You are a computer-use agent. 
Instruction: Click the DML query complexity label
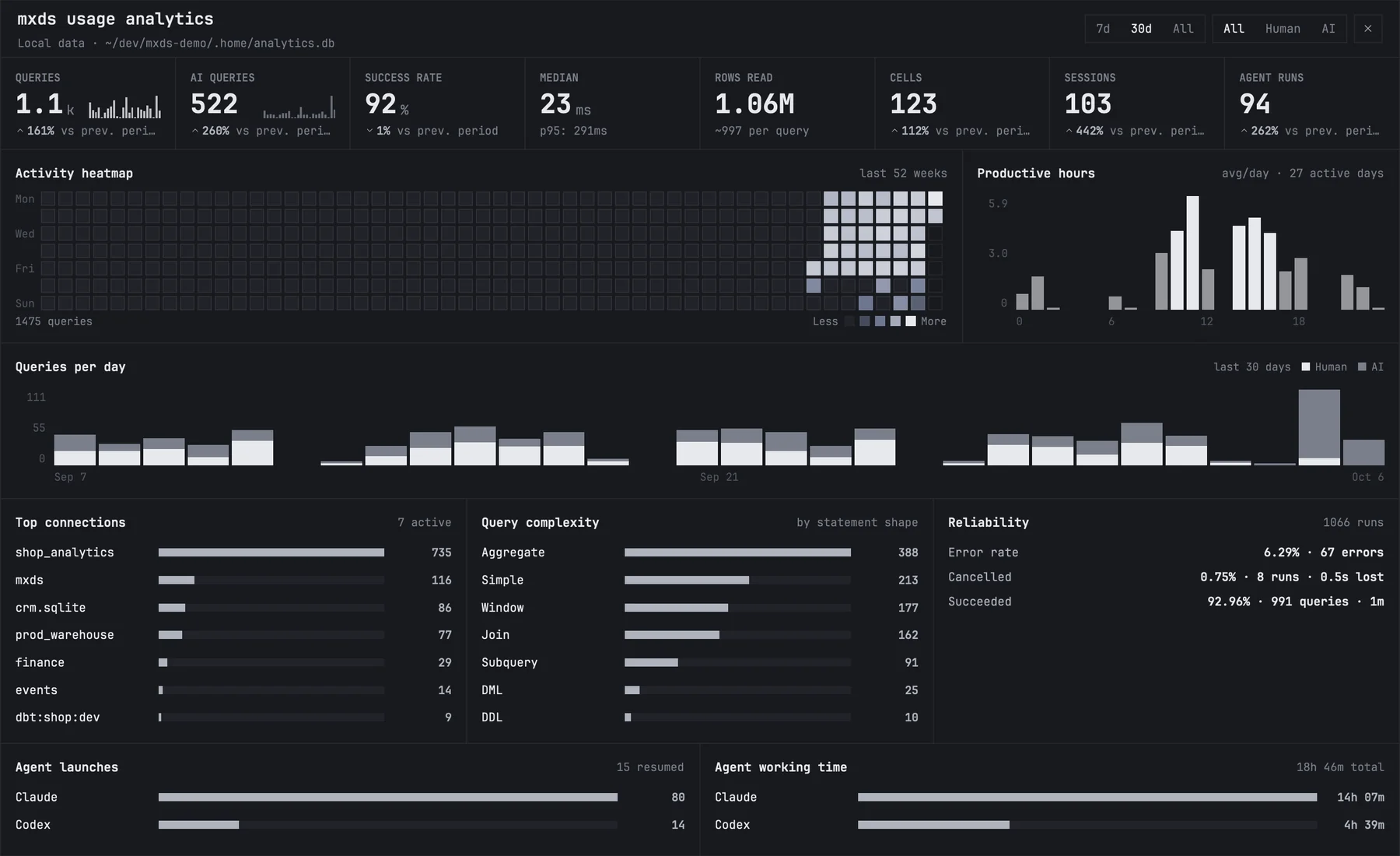pos(492,690)
